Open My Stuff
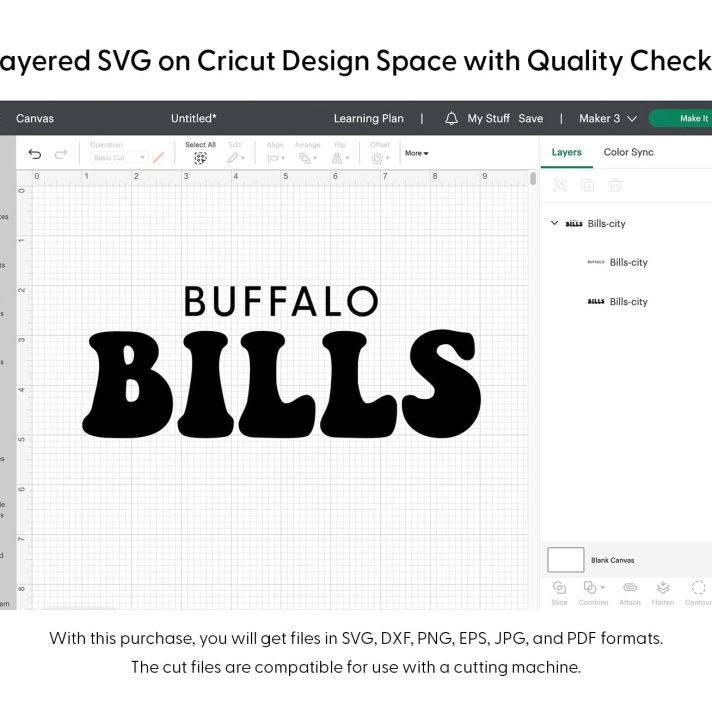The image size is (712, 712). click(x=489, y=119)
